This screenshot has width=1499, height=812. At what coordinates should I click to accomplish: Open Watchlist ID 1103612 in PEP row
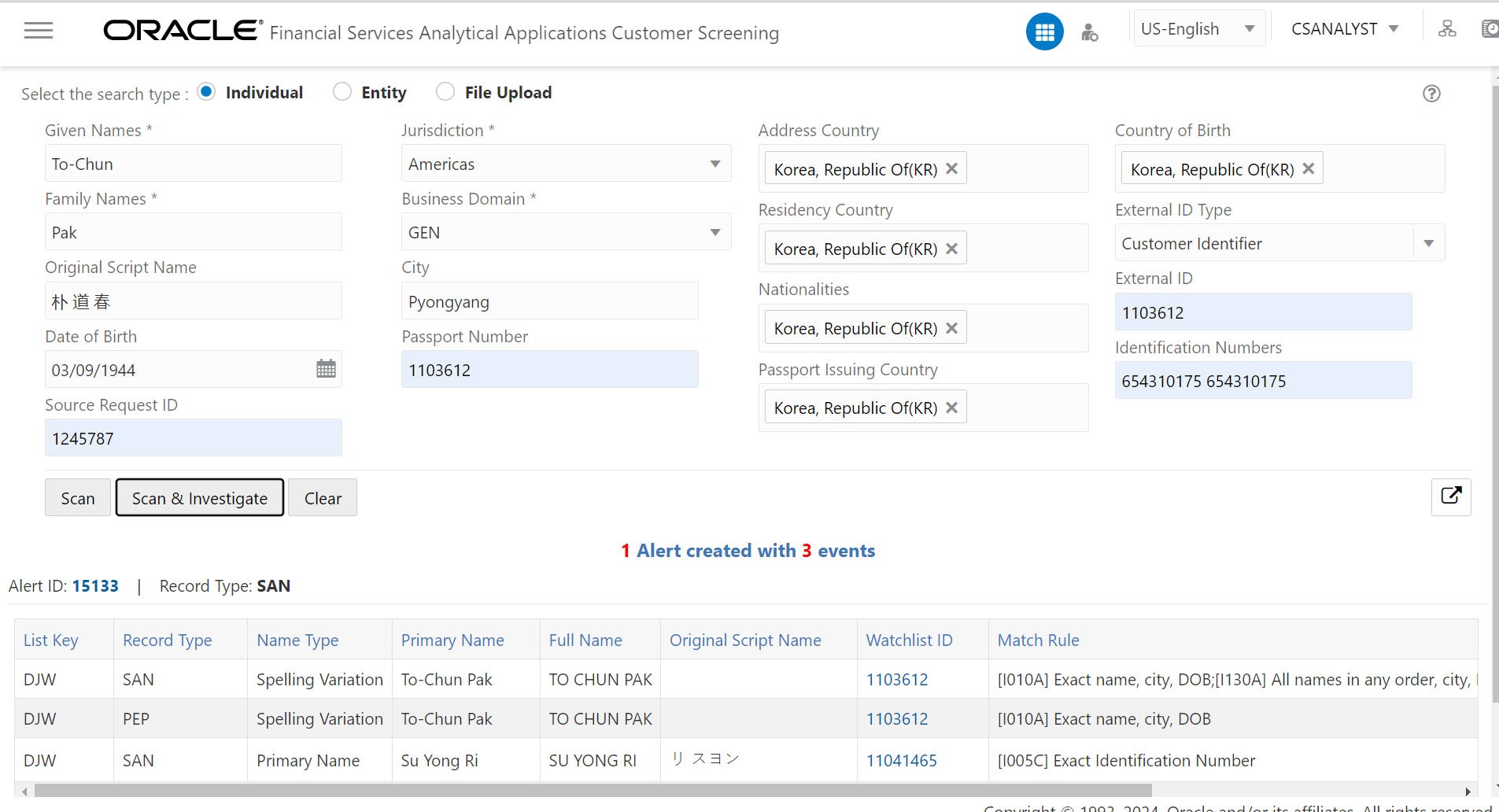coord(897,719)
